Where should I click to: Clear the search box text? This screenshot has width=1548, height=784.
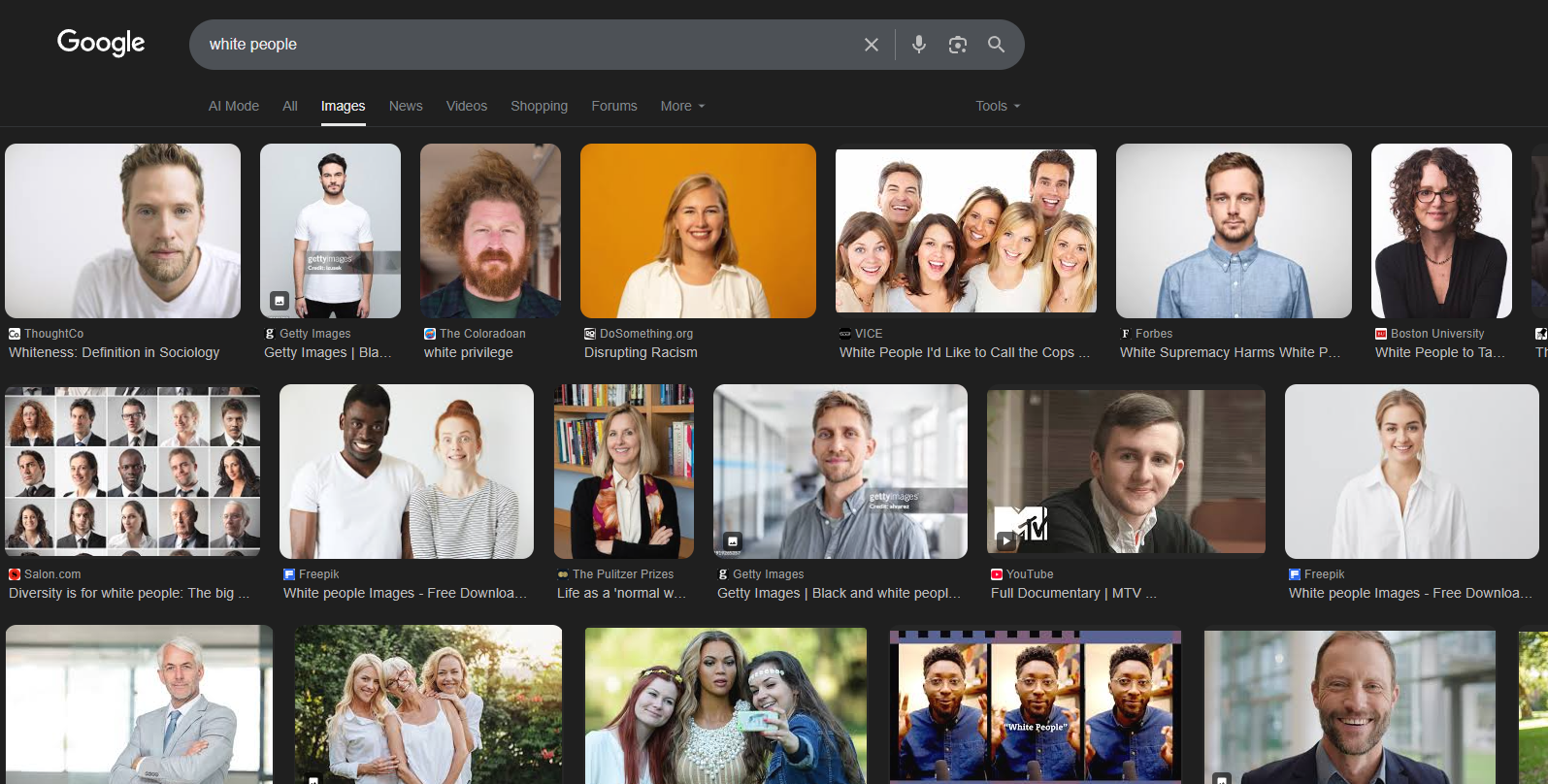click(871, 45)
